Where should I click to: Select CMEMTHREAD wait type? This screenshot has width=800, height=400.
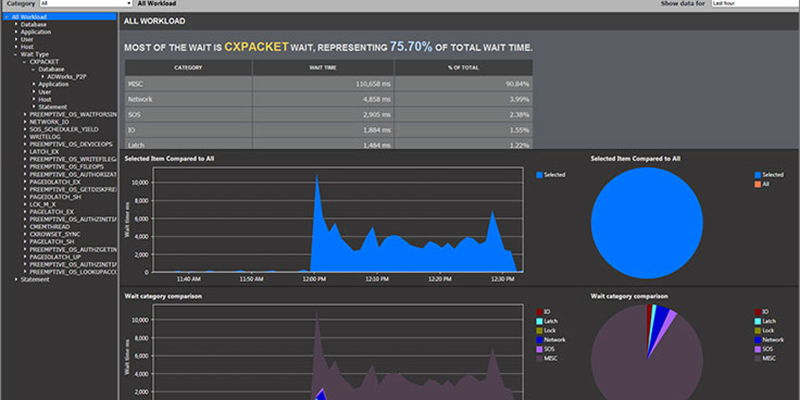[x=51, y=227]
